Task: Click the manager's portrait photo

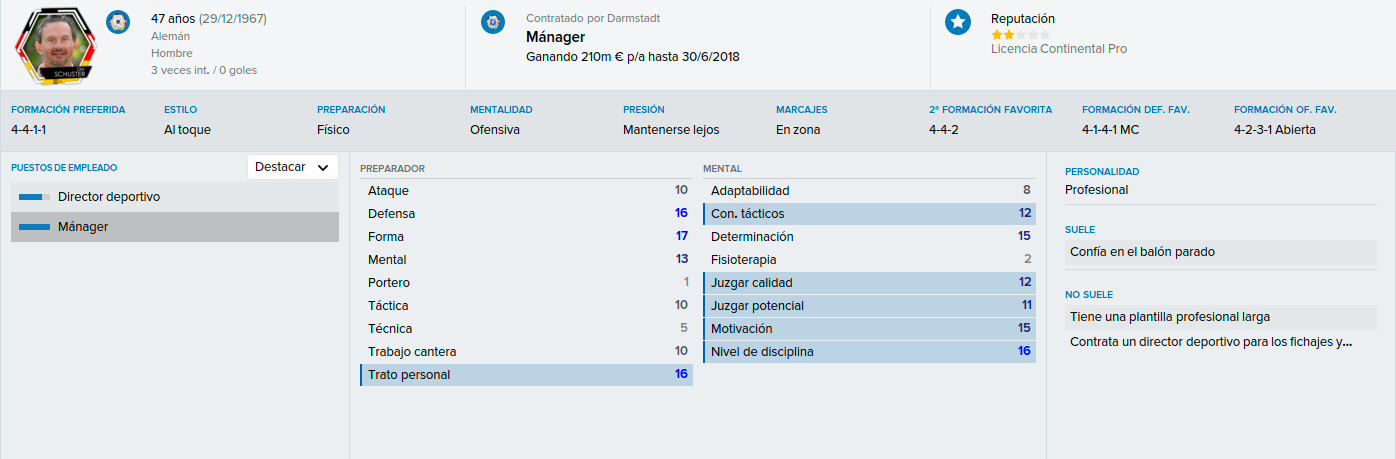Action: point(53,44)
